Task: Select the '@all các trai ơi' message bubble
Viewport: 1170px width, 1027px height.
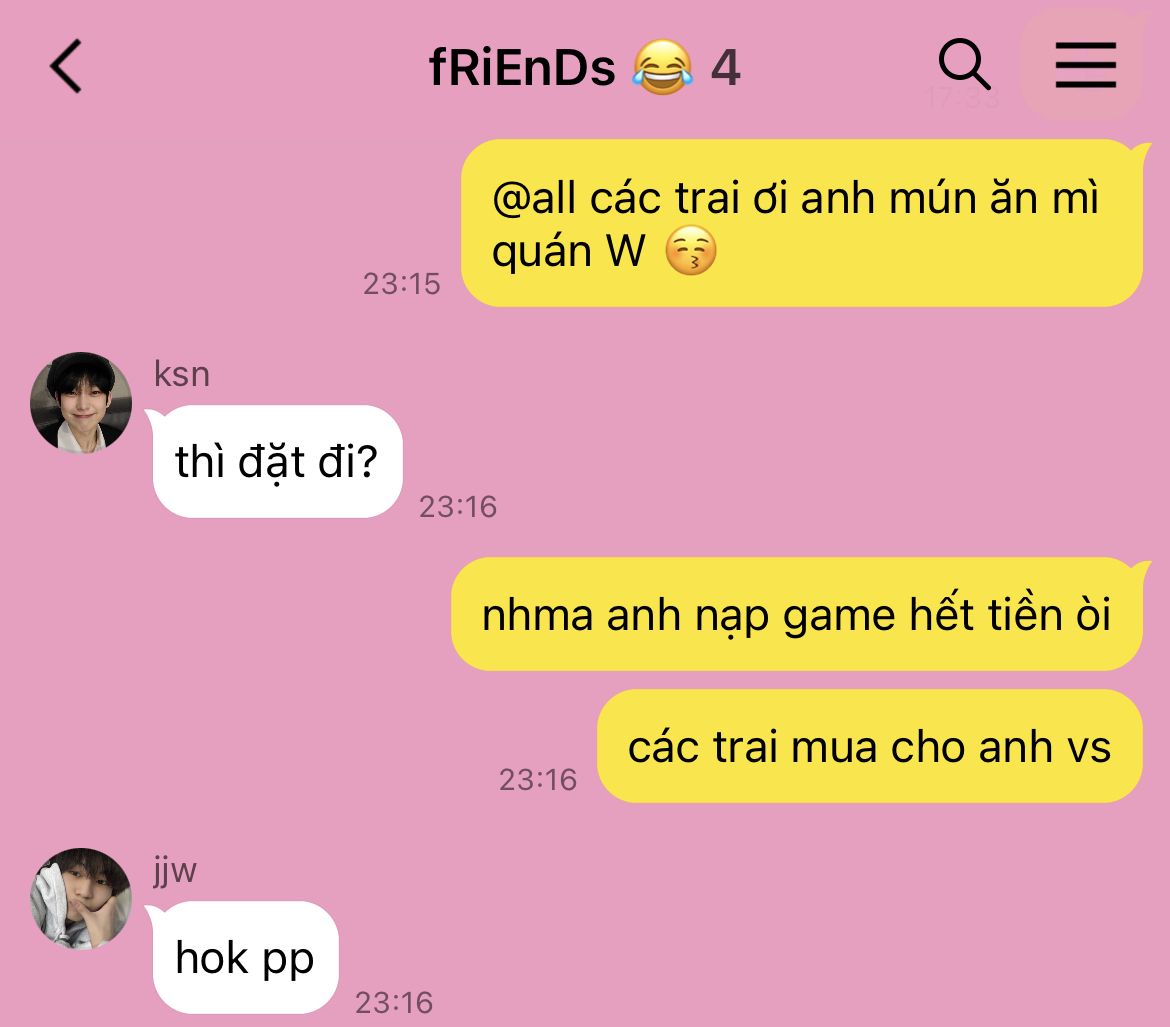Action: tap(803, 223)
